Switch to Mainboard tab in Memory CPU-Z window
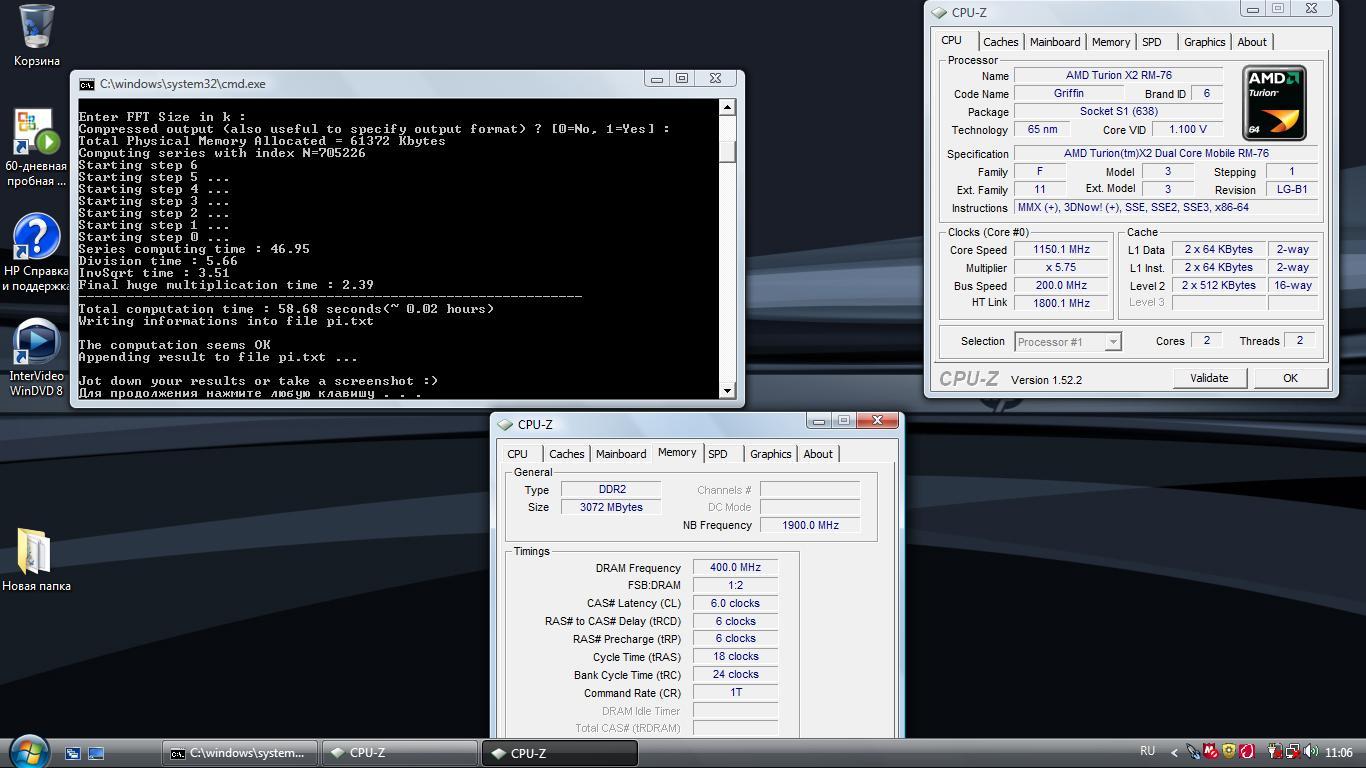 [x=621, y=454]
